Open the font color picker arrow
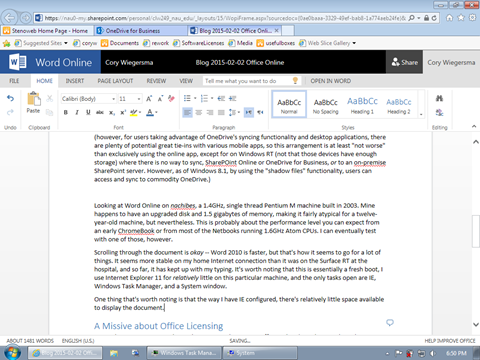 point(156,112)
